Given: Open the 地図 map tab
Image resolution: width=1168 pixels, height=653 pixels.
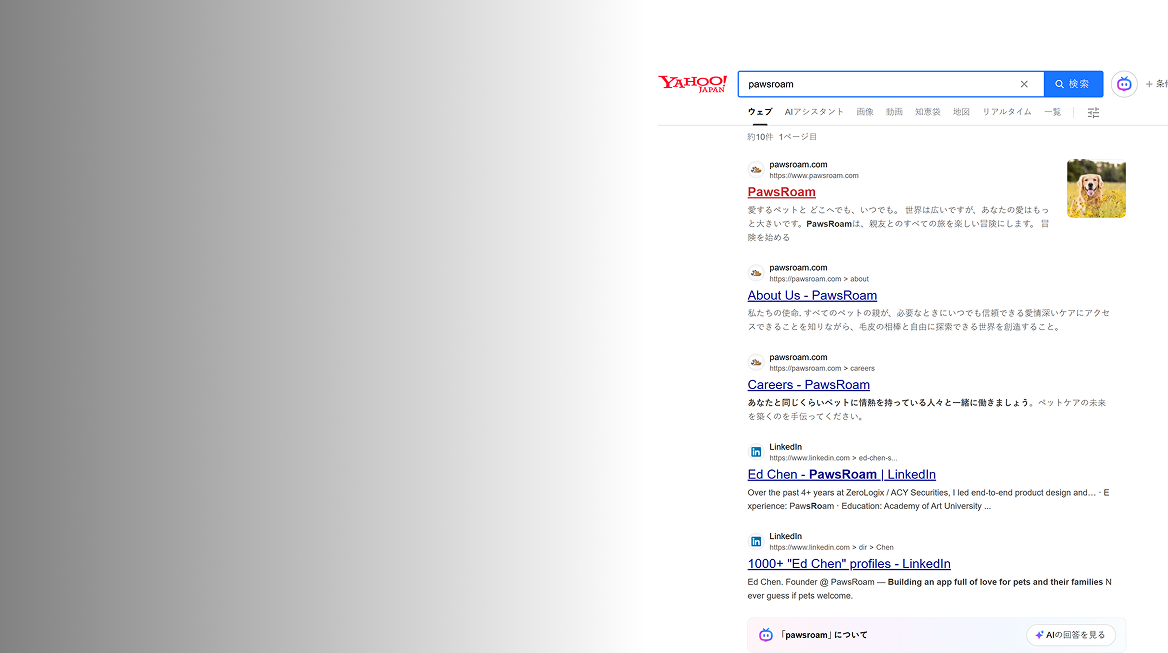Looking at the screenshot, I should [x=961, y=112].
